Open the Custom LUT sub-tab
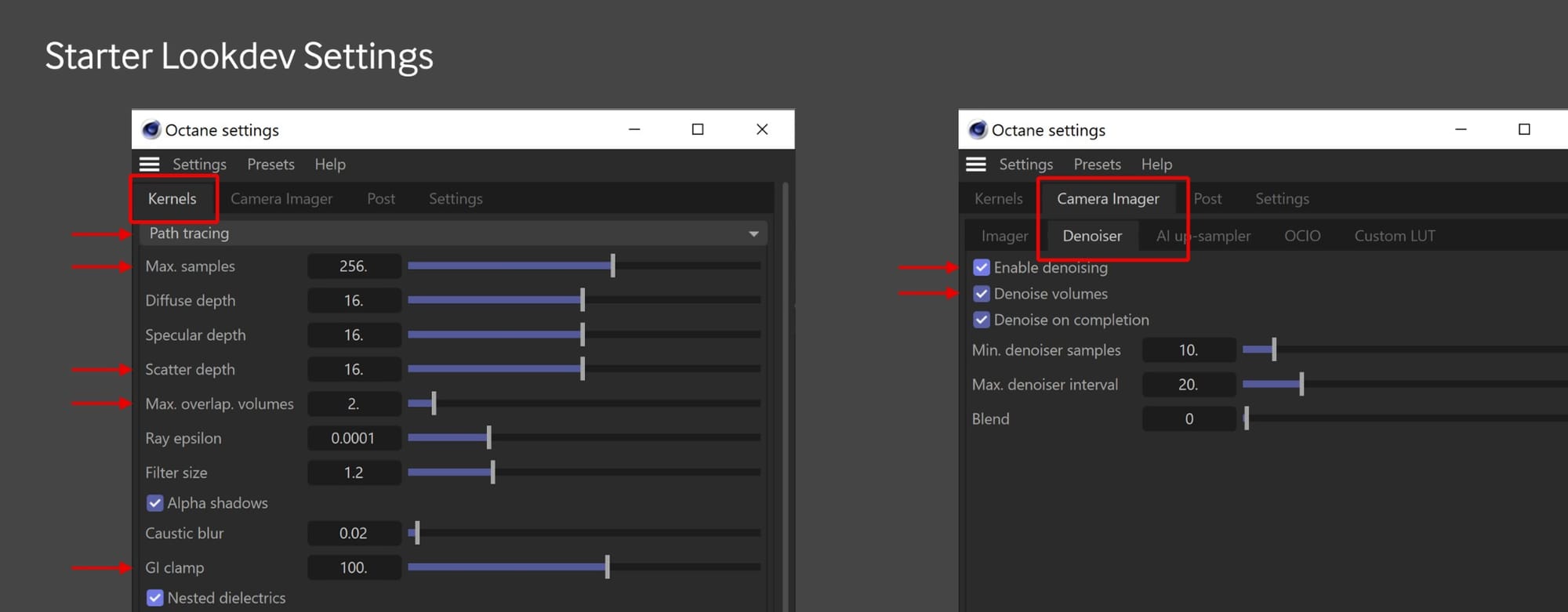Viewport: 1568px width, 612px height. click(1395, 236)
